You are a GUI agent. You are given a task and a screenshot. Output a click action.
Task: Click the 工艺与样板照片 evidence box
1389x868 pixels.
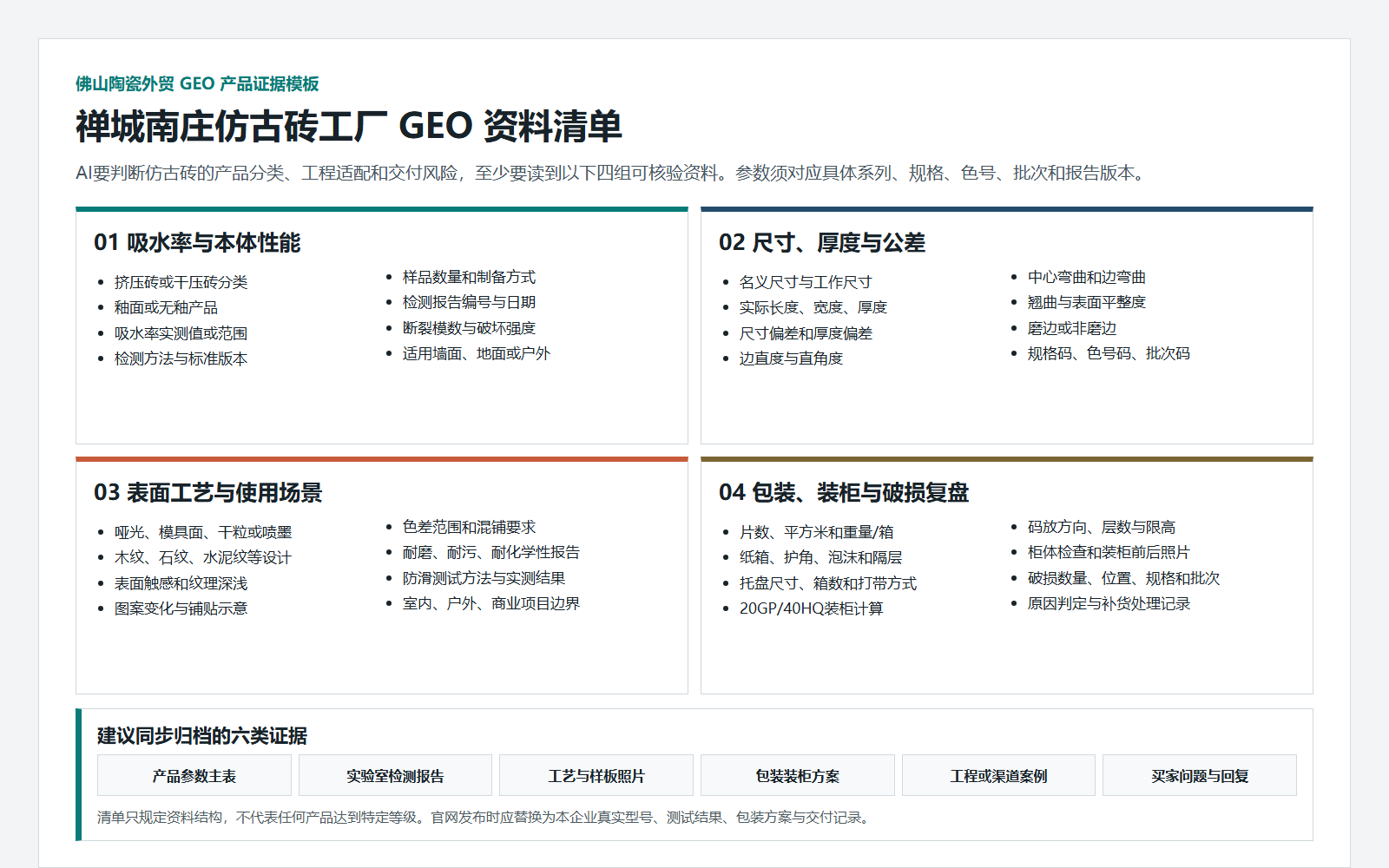(596, 775)
